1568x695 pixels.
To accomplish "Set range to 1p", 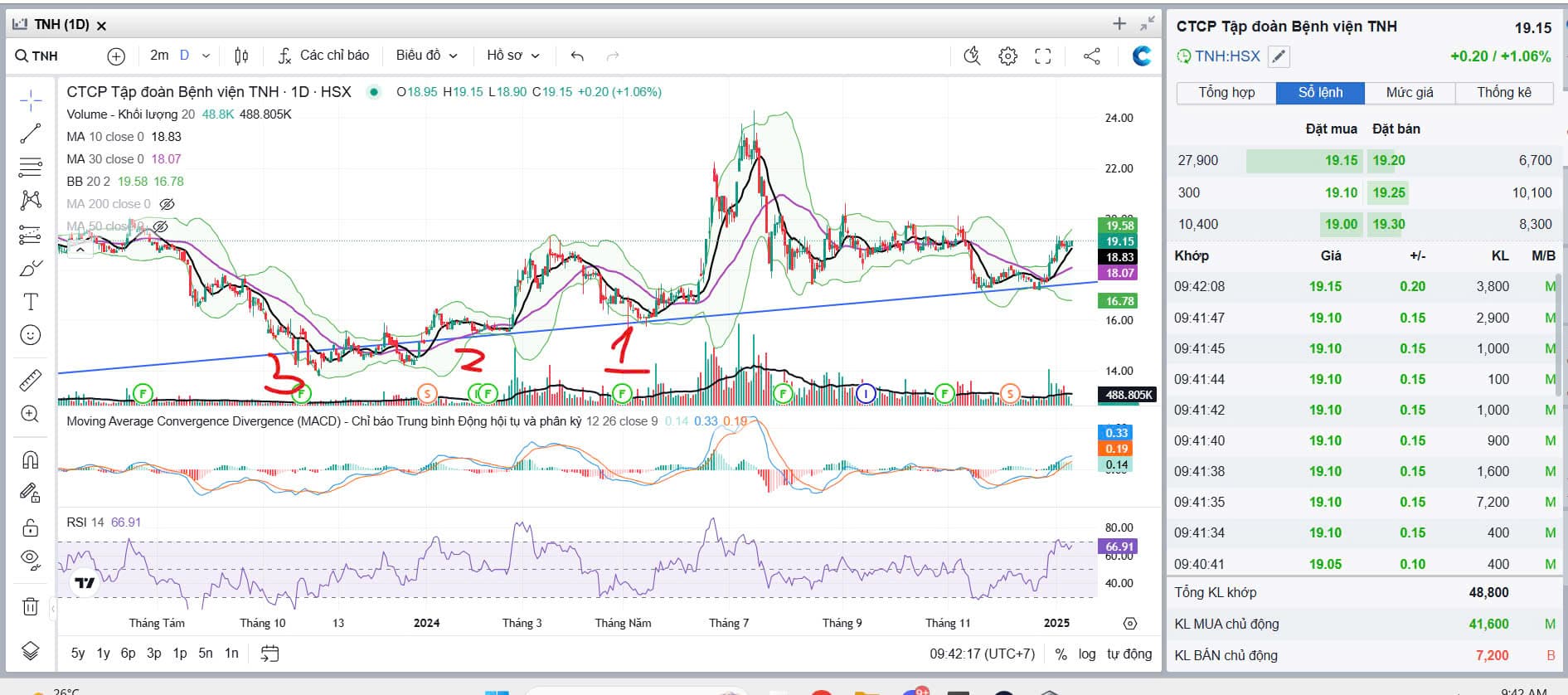I will coord(180,654).
